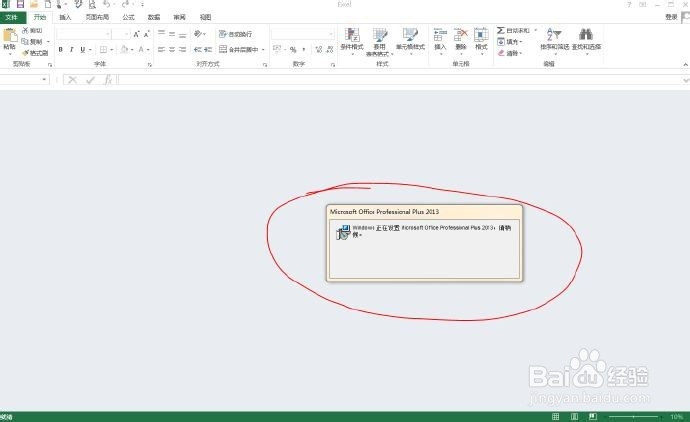Open the 文件 (File) tab
Viewport: 690px width, 422px height.
pyautogui.click(x=12, y=17)
